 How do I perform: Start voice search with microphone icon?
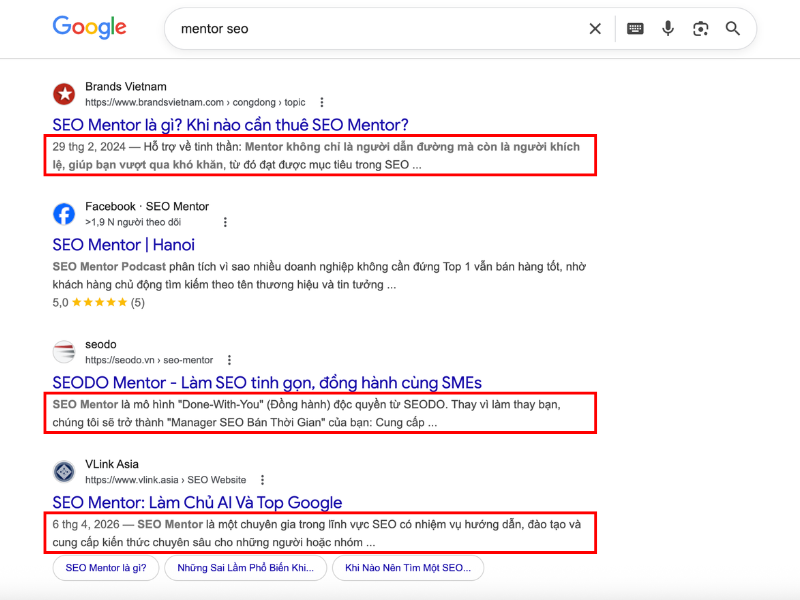click(668, 29)
